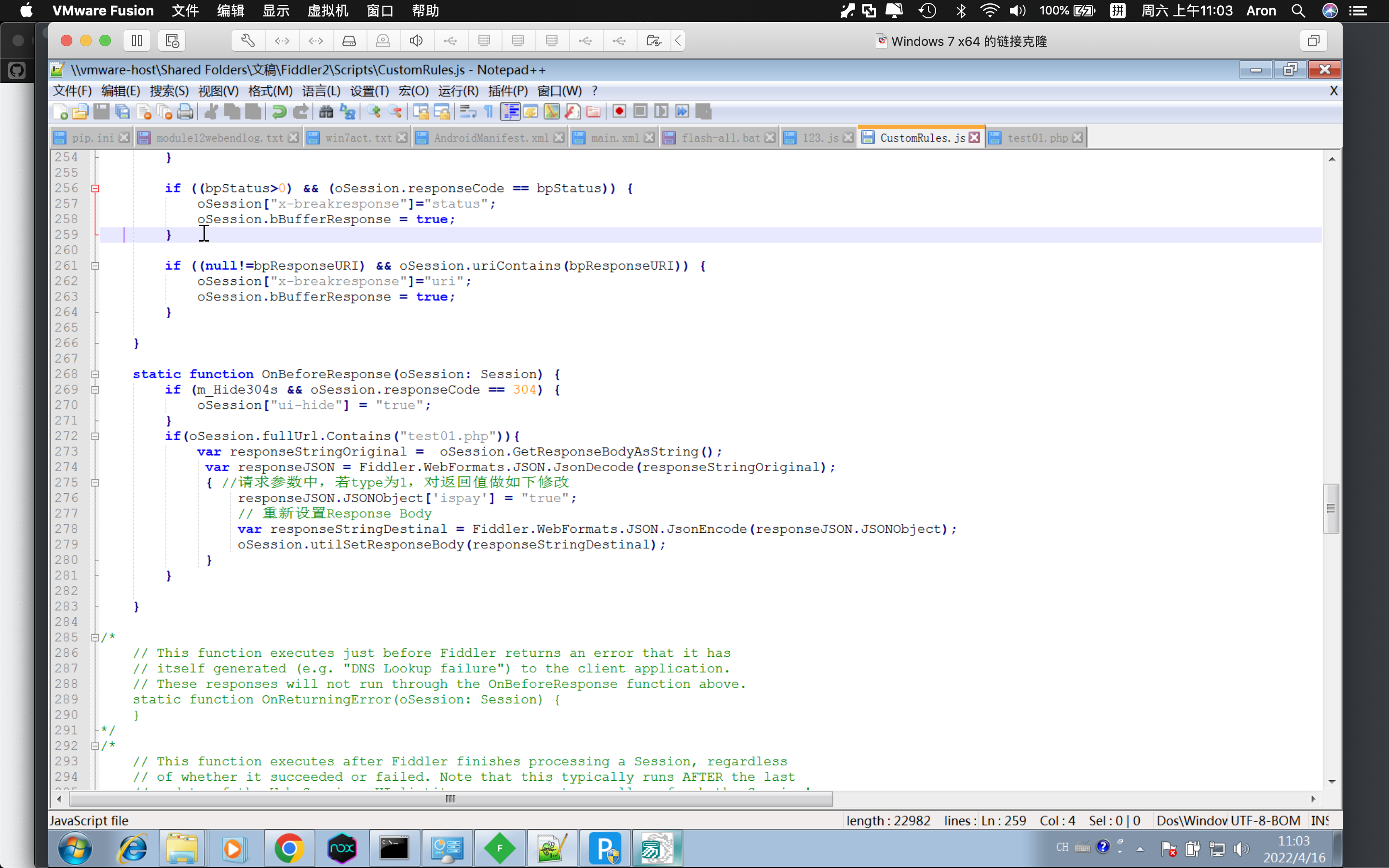Click the Stop recording macro icon
The height and width of the screenshot is (868, 1389).
pos(640,111)
